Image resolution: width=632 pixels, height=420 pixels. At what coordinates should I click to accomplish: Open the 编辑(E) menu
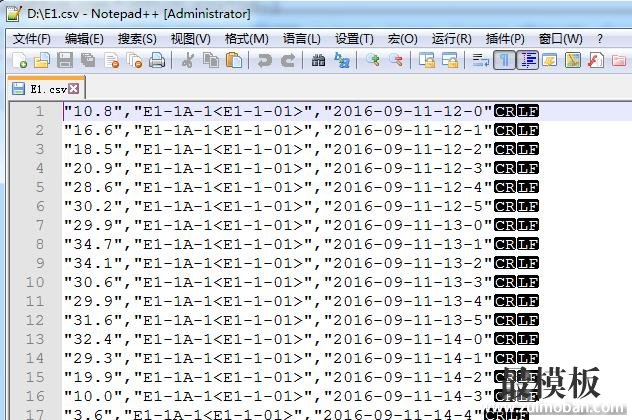coord(84,39)
